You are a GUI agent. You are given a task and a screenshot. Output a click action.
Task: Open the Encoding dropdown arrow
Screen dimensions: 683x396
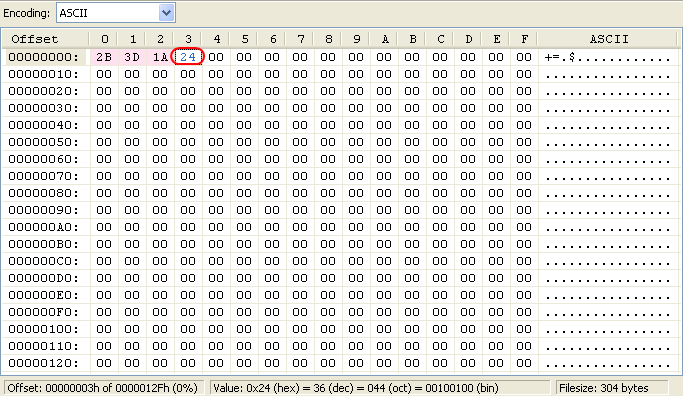tap(166, 13)
